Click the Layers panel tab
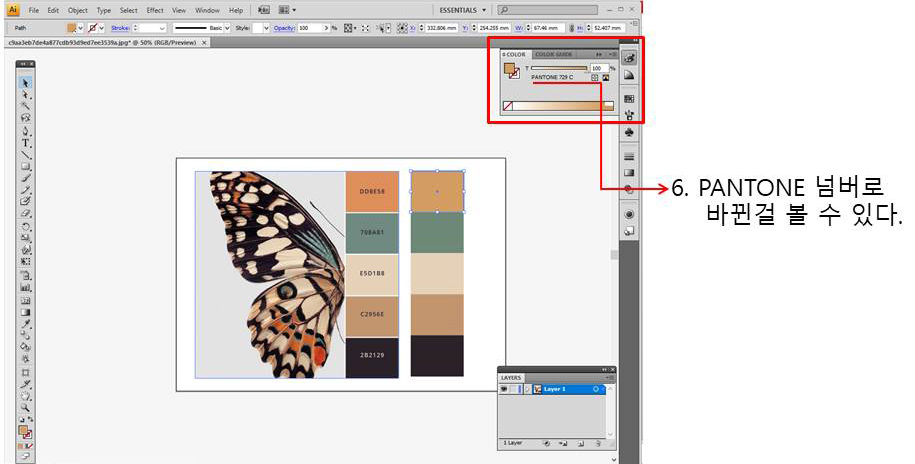This screenshot has width=915, height=464. pos(511,378)
